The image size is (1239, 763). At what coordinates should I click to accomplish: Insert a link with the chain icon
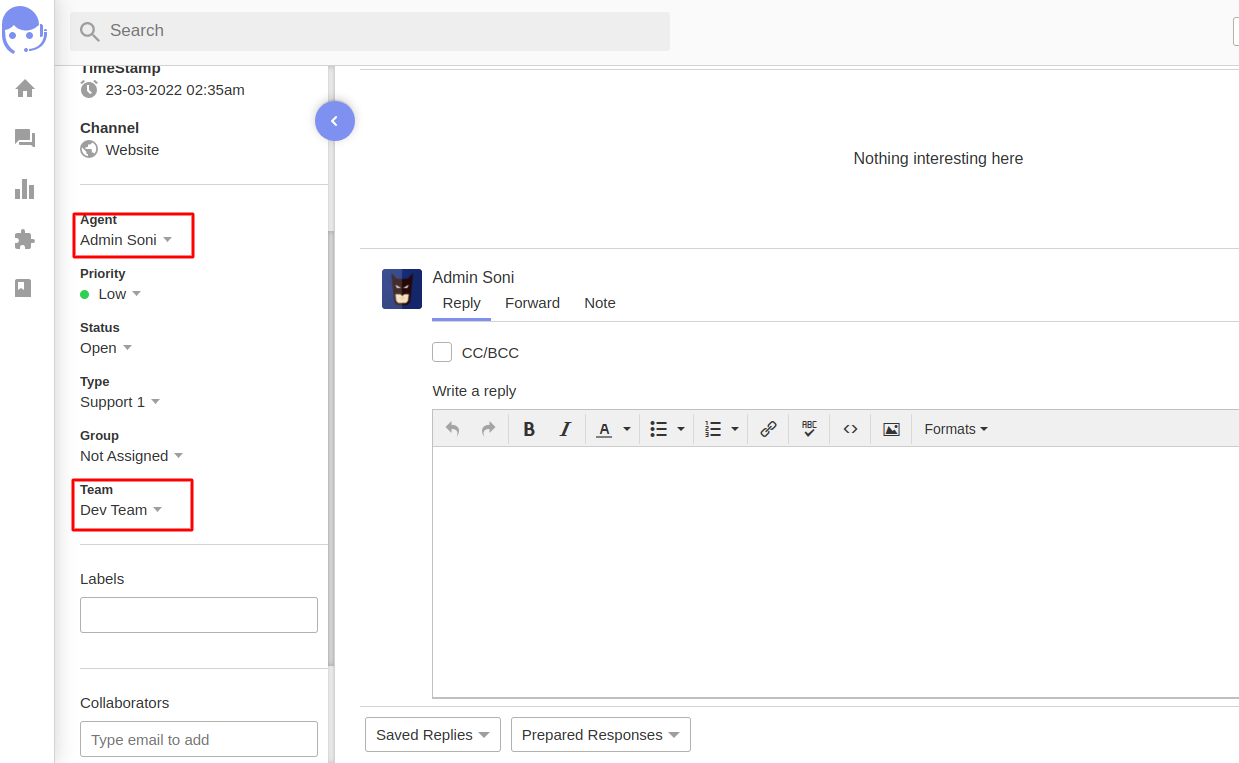(x=768, y=429)
